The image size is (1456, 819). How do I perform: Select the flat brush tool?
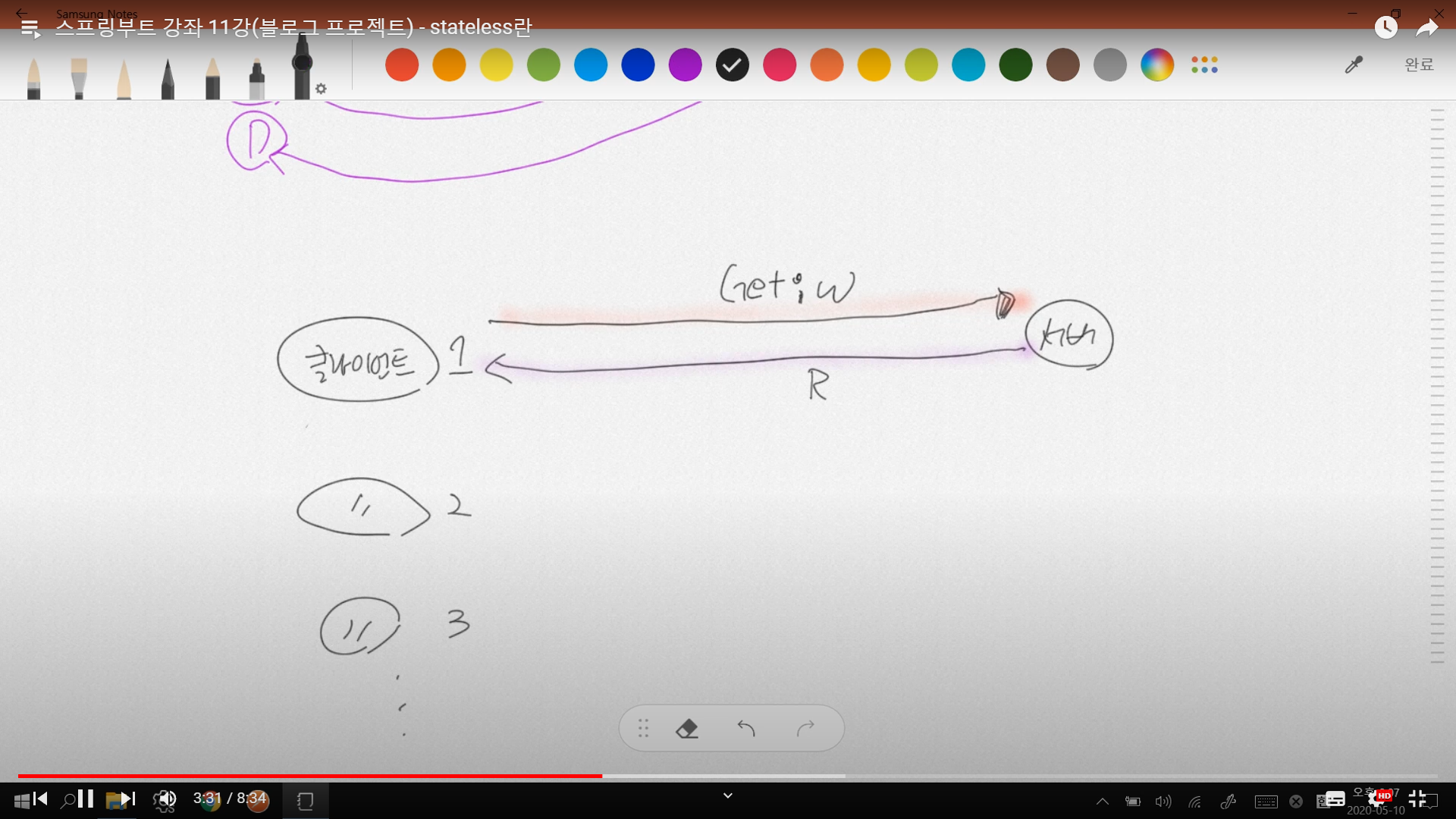(79, 77)
